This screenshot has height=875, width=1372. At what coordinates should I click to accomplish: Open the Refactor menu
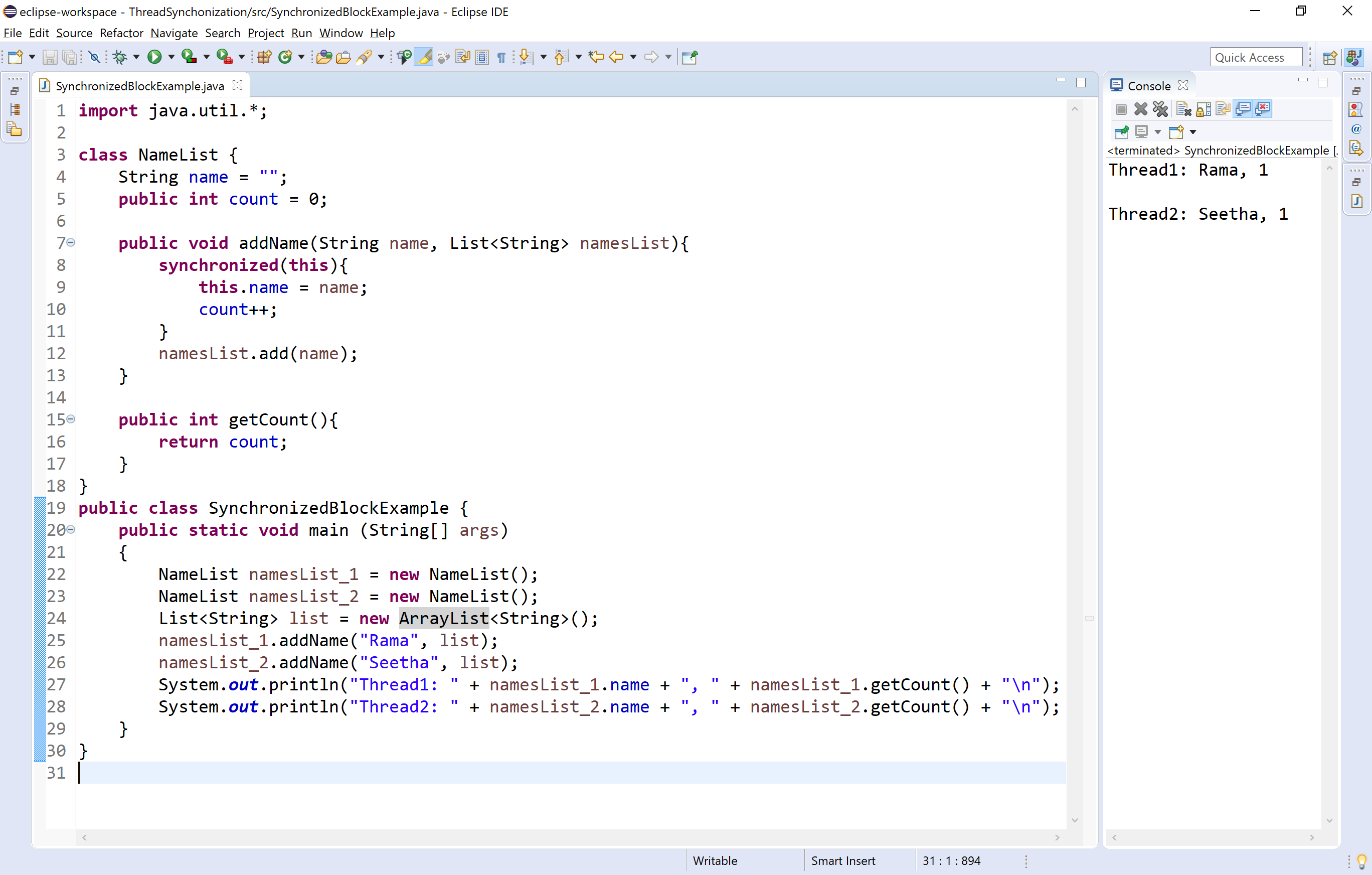(121, 33)
